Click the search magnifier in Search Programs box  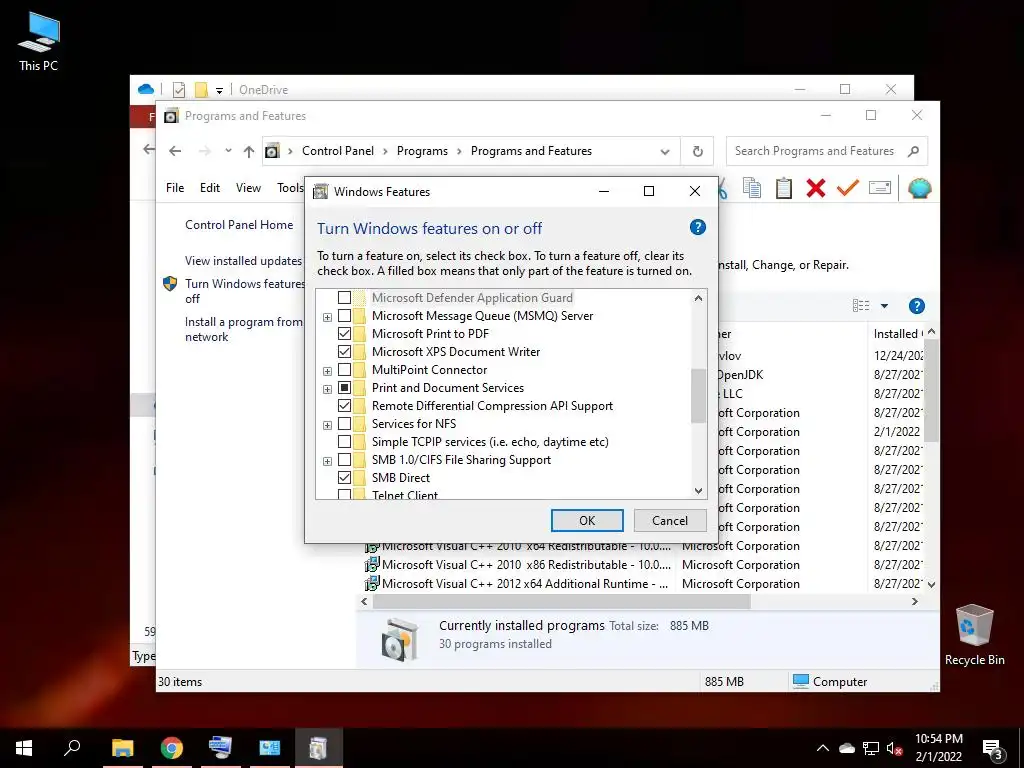point(913,151)
